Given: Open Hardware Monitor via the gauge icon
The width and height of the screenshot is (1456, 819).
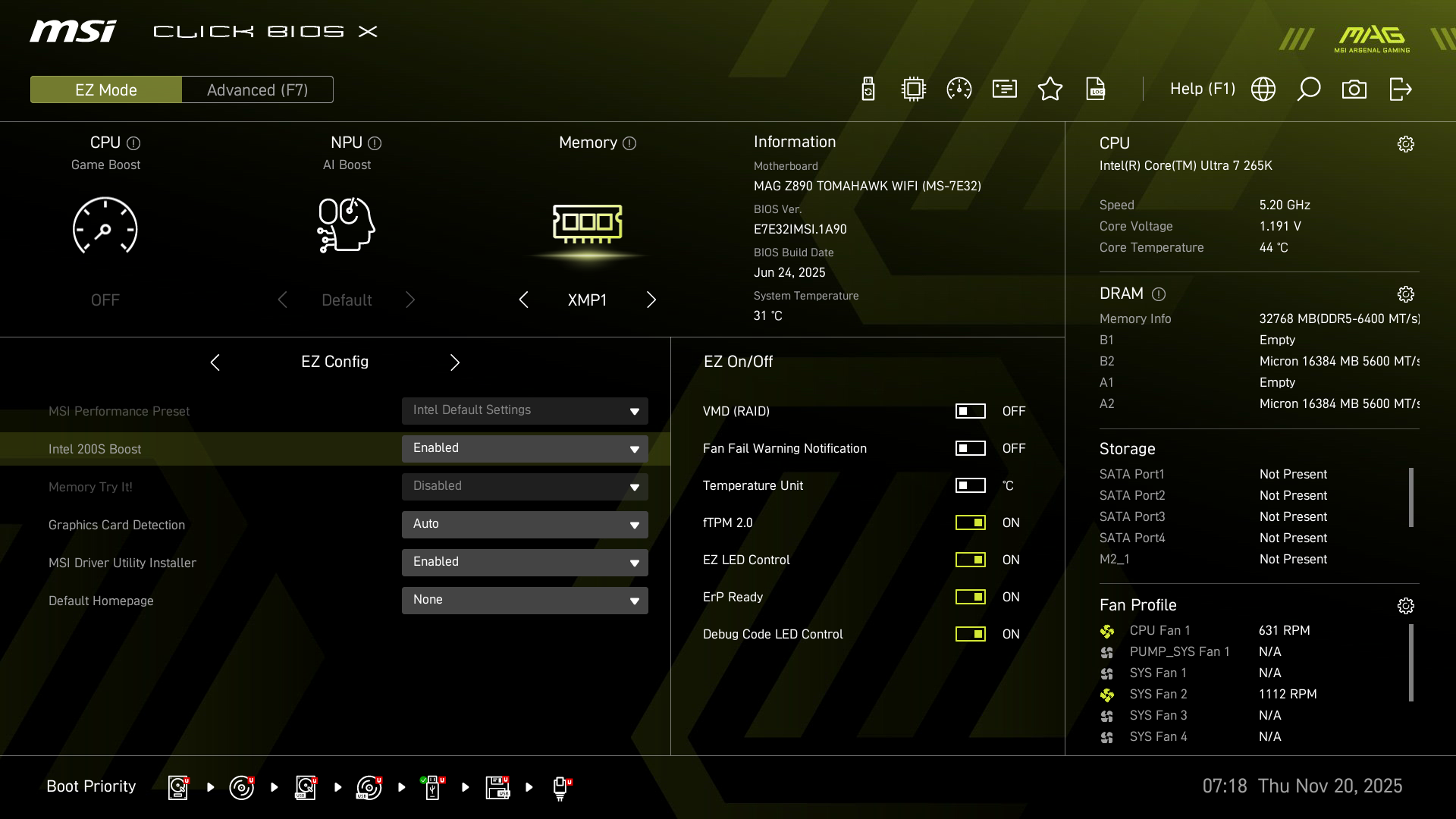Looking at the screenshot, I should tap(959, 89).
